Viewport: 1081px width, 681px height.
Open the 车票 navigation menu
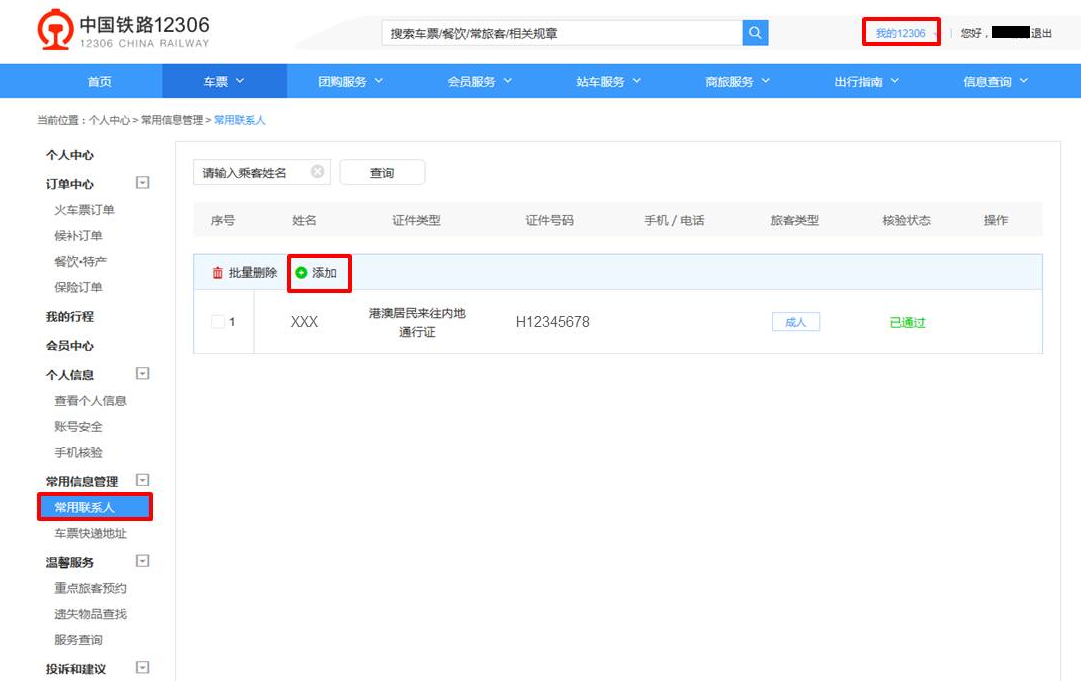click(224, 82)
